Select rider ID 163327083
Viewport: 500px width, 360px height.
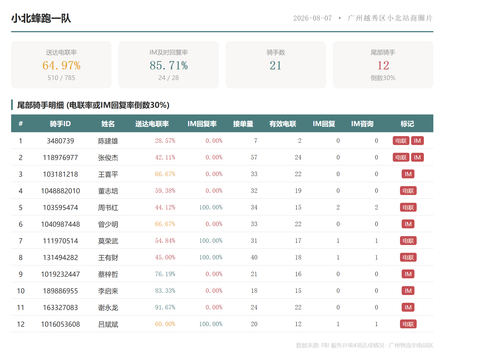[60, 307]
